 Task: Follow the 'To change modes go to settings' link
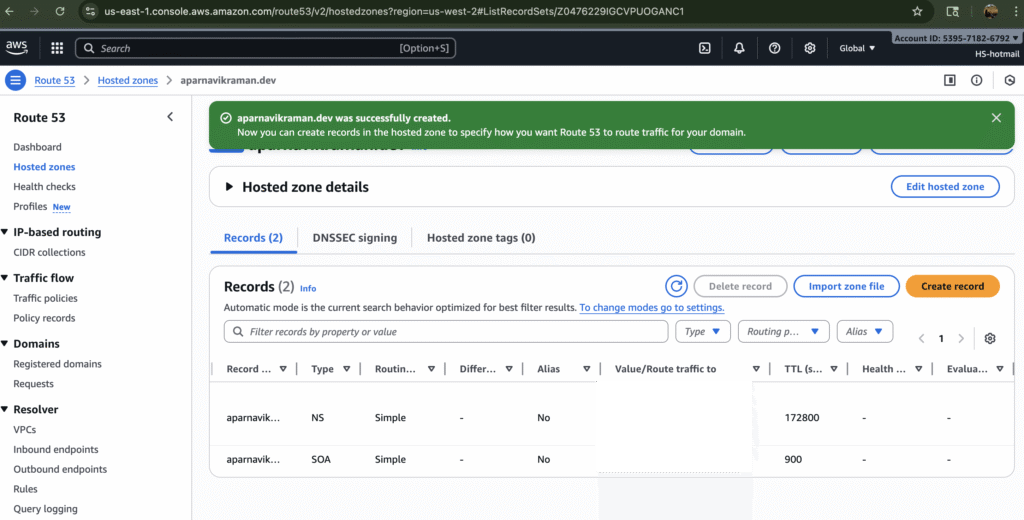(651, 308)
